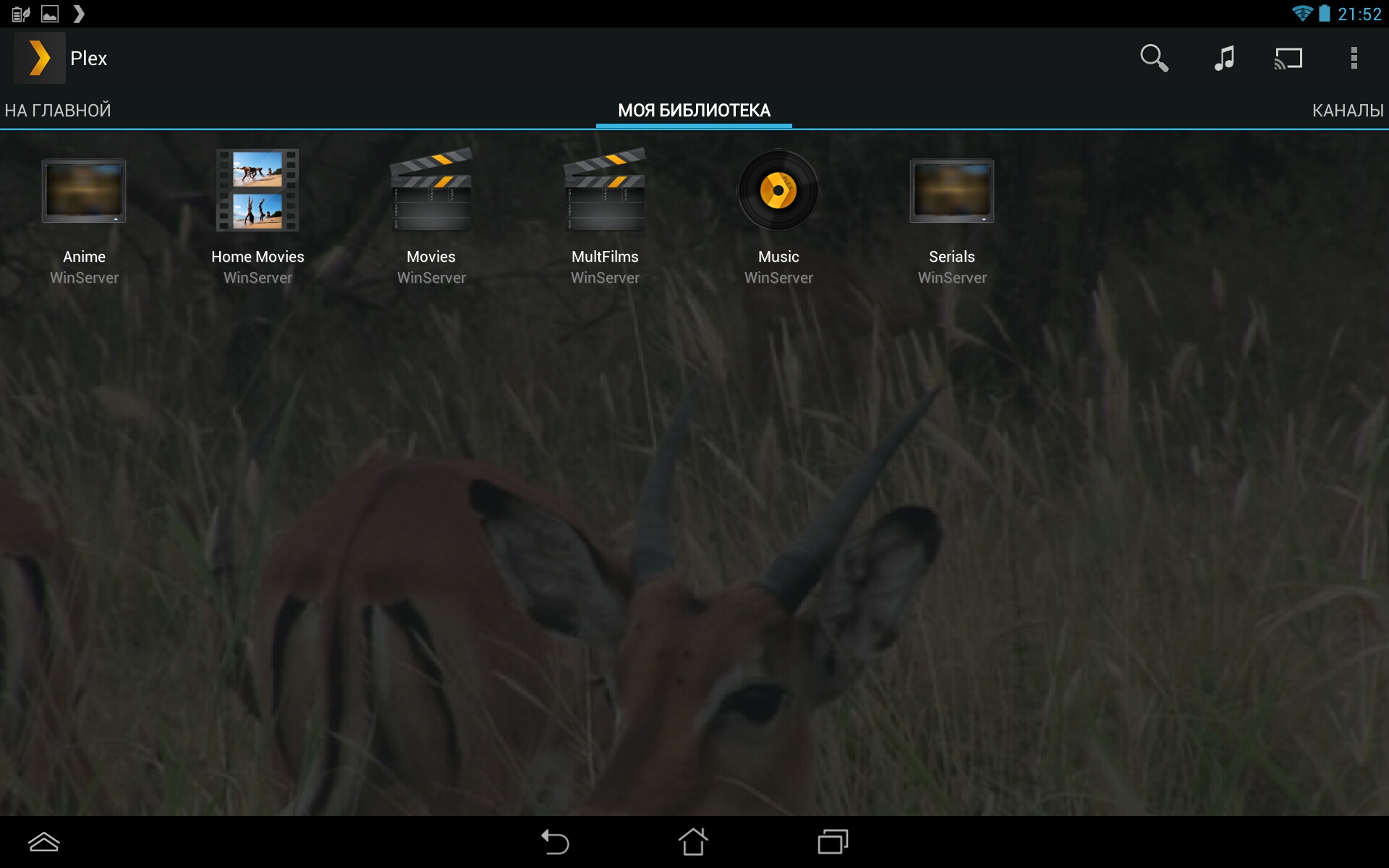1389x868 pixels.
Task: Open the Serials TV icon
Action: pos(952,191)
